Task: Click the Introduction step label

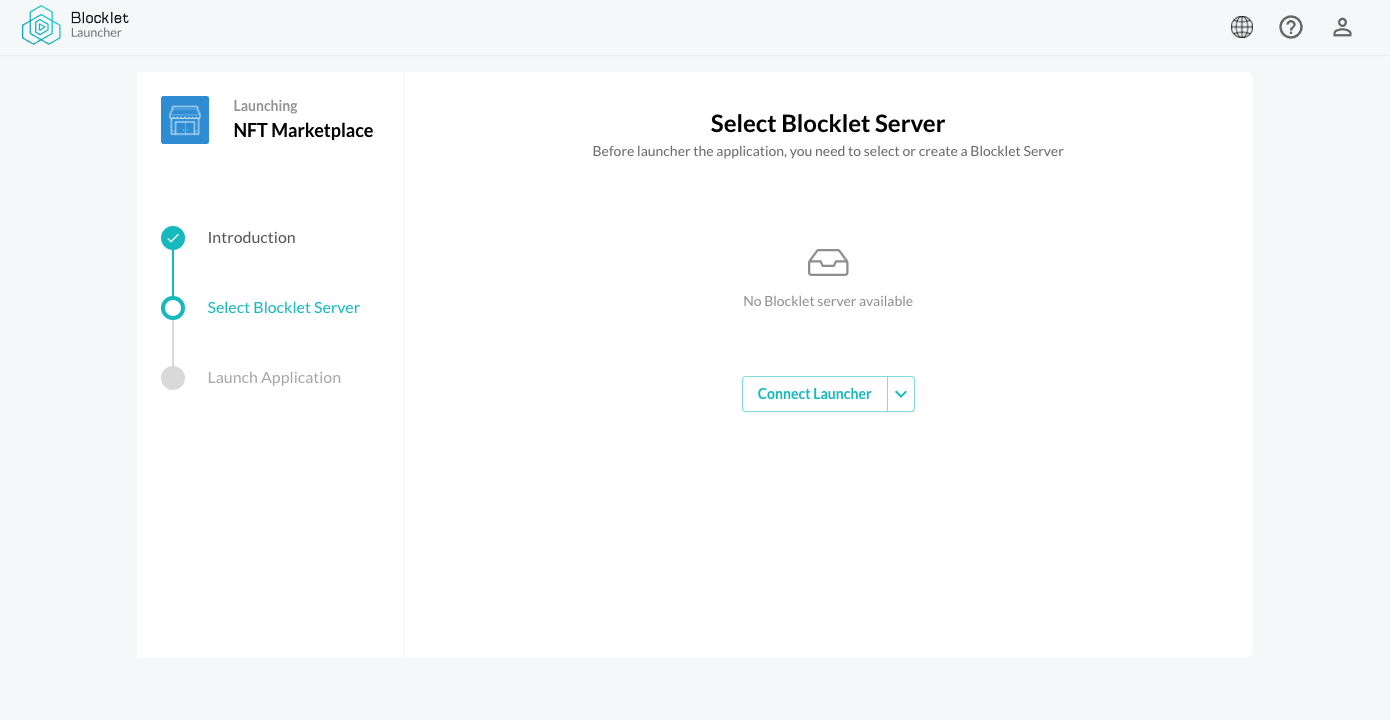Action: tap(251, 238)
